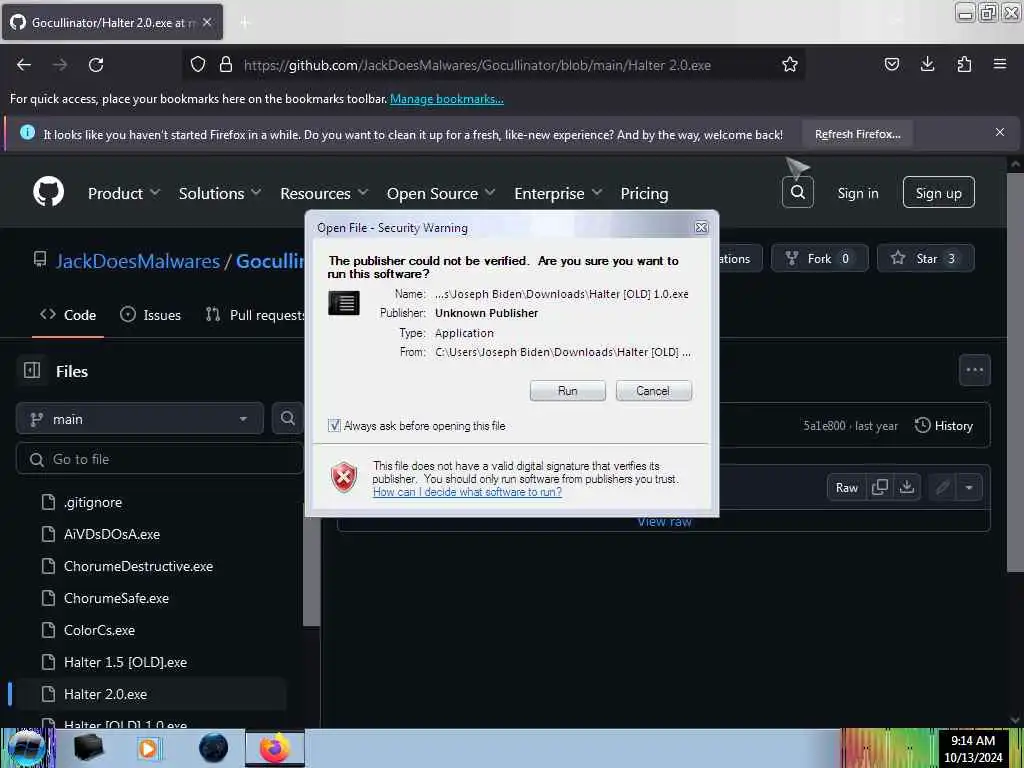The width and height of the screenshot is (1024, 768).
Task: Switch to the Pull requests tab
Action: coord(255,315)
